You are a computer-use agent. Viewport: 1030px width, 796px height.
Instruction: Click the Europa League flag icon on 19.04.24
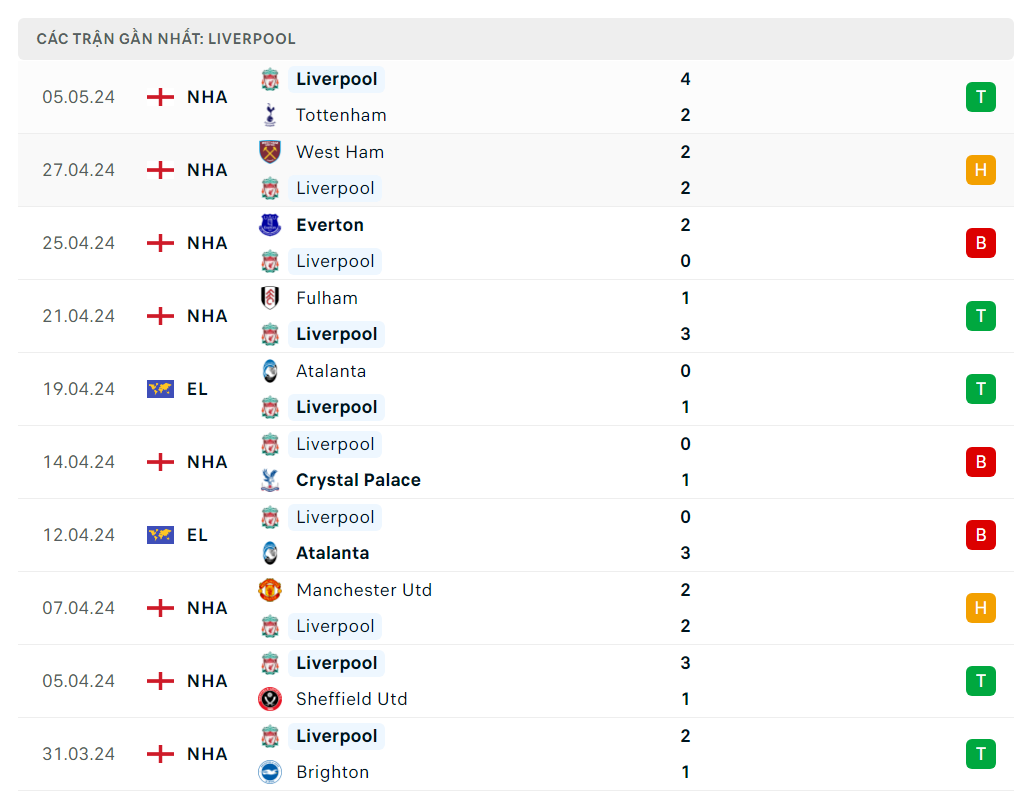click(x=160, y=389)
